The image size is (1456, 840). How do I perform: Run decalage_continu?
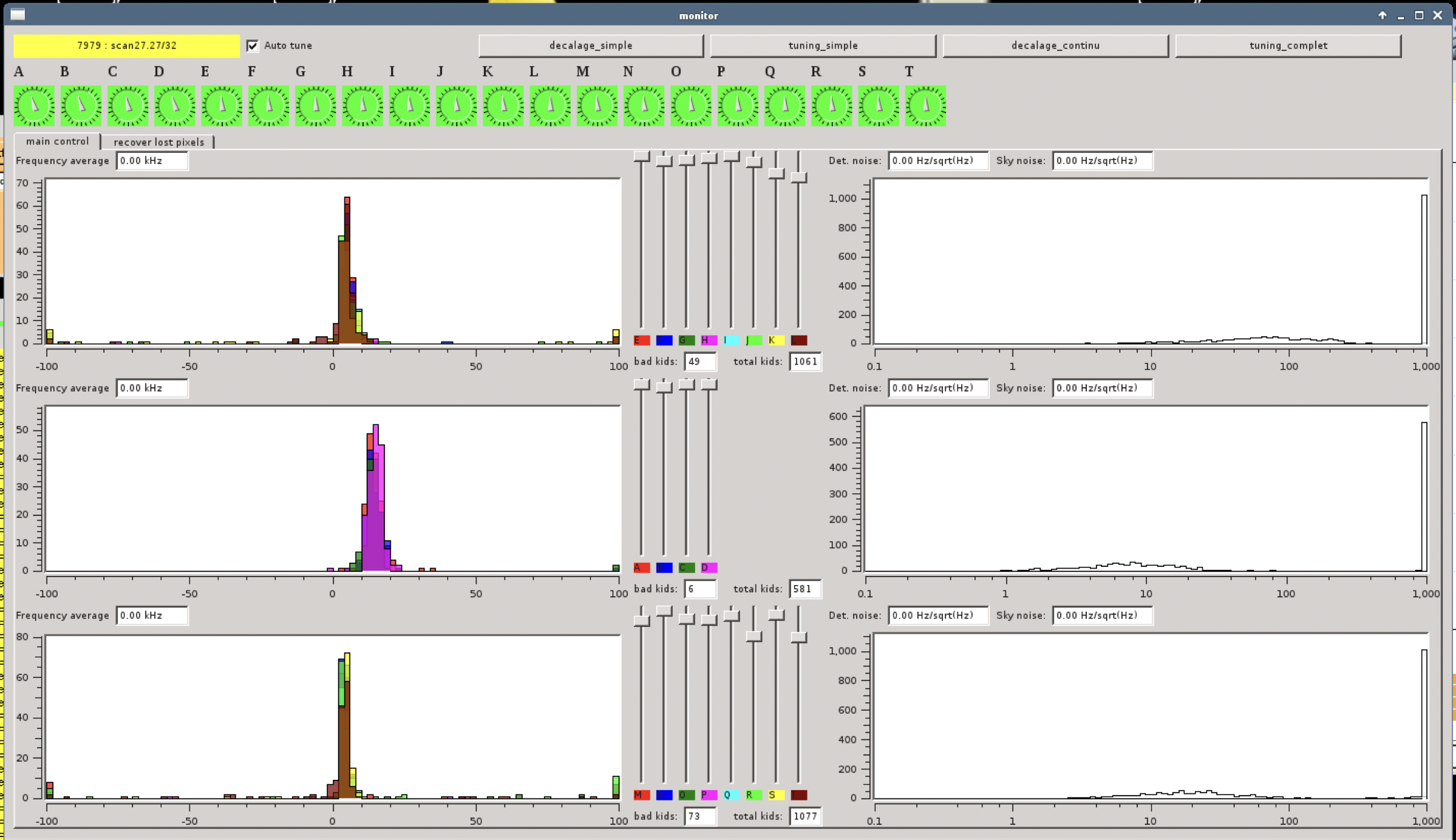pyautogui.click(x=1055, y=46)
